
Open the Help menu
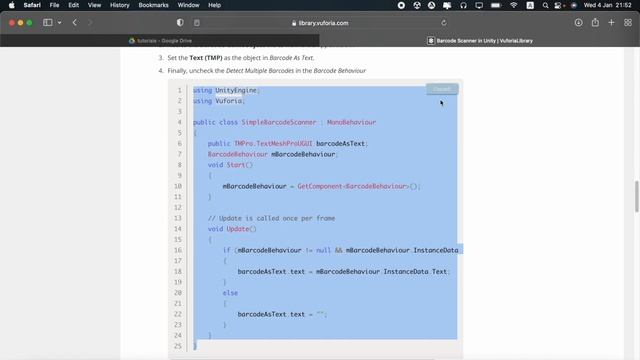(x=214, y=5)
